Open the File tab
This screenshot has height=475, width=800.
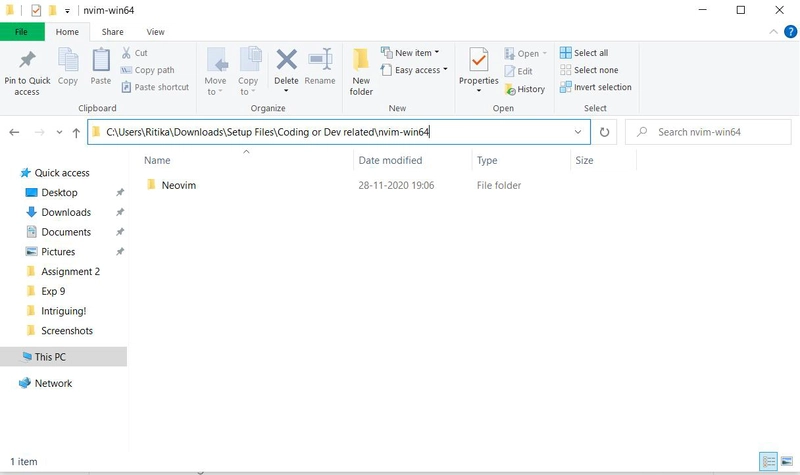(21, 32)
